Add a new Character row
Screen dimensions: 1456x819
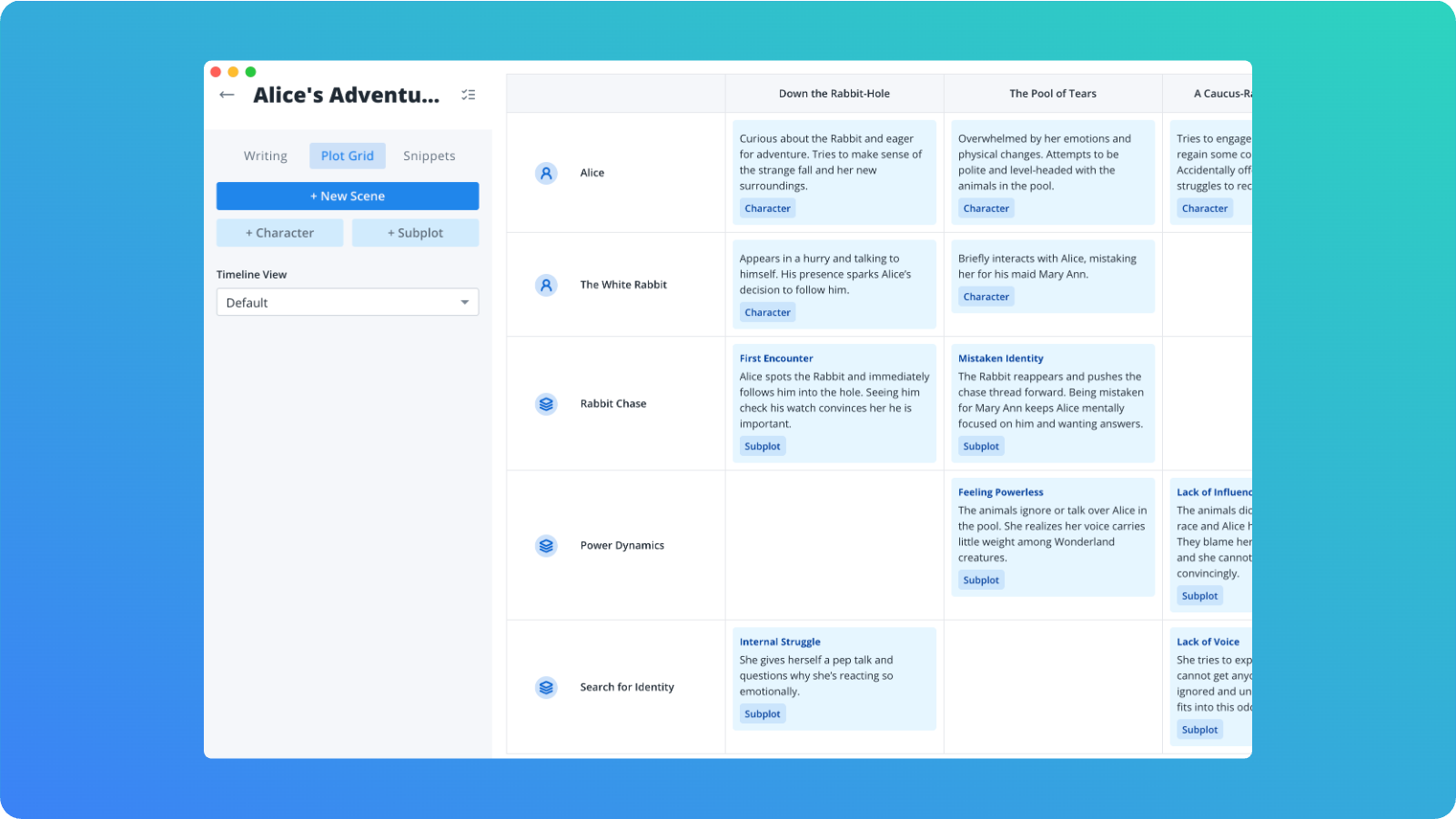click(279, 233)
